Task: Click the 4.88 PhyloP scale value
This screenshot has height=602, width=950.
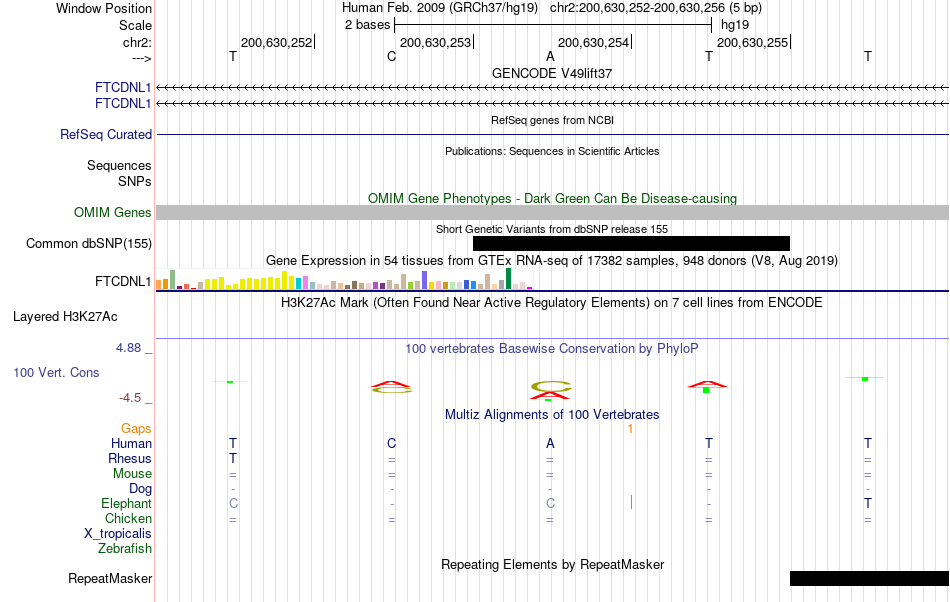Action: coord(128,348)
